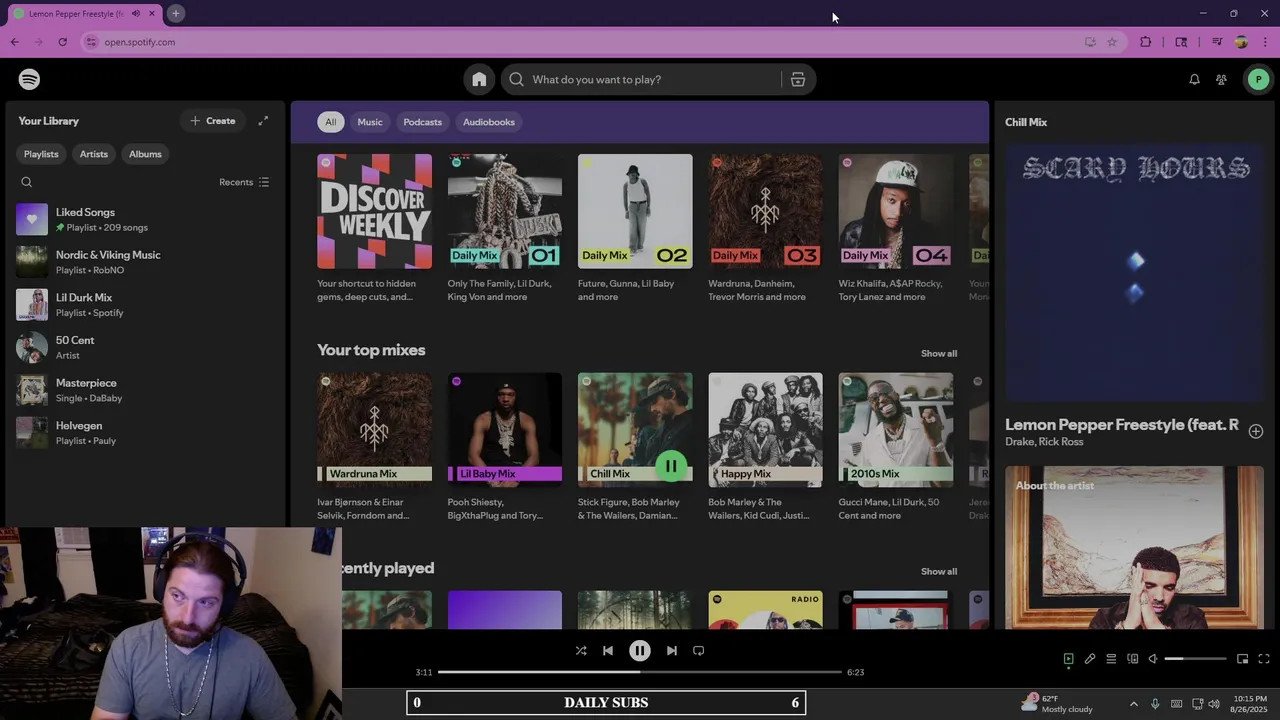The width and height of the screenshot is (1280, 720).
Task: Show all of Your top mixes
Action: 939,353
